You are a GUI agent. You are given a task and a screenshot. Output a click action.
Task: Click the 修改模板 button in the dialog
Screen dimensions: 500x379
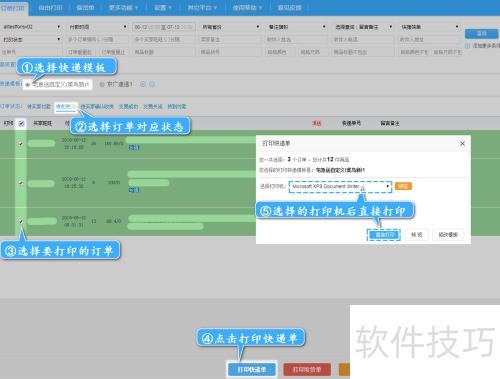448,235
